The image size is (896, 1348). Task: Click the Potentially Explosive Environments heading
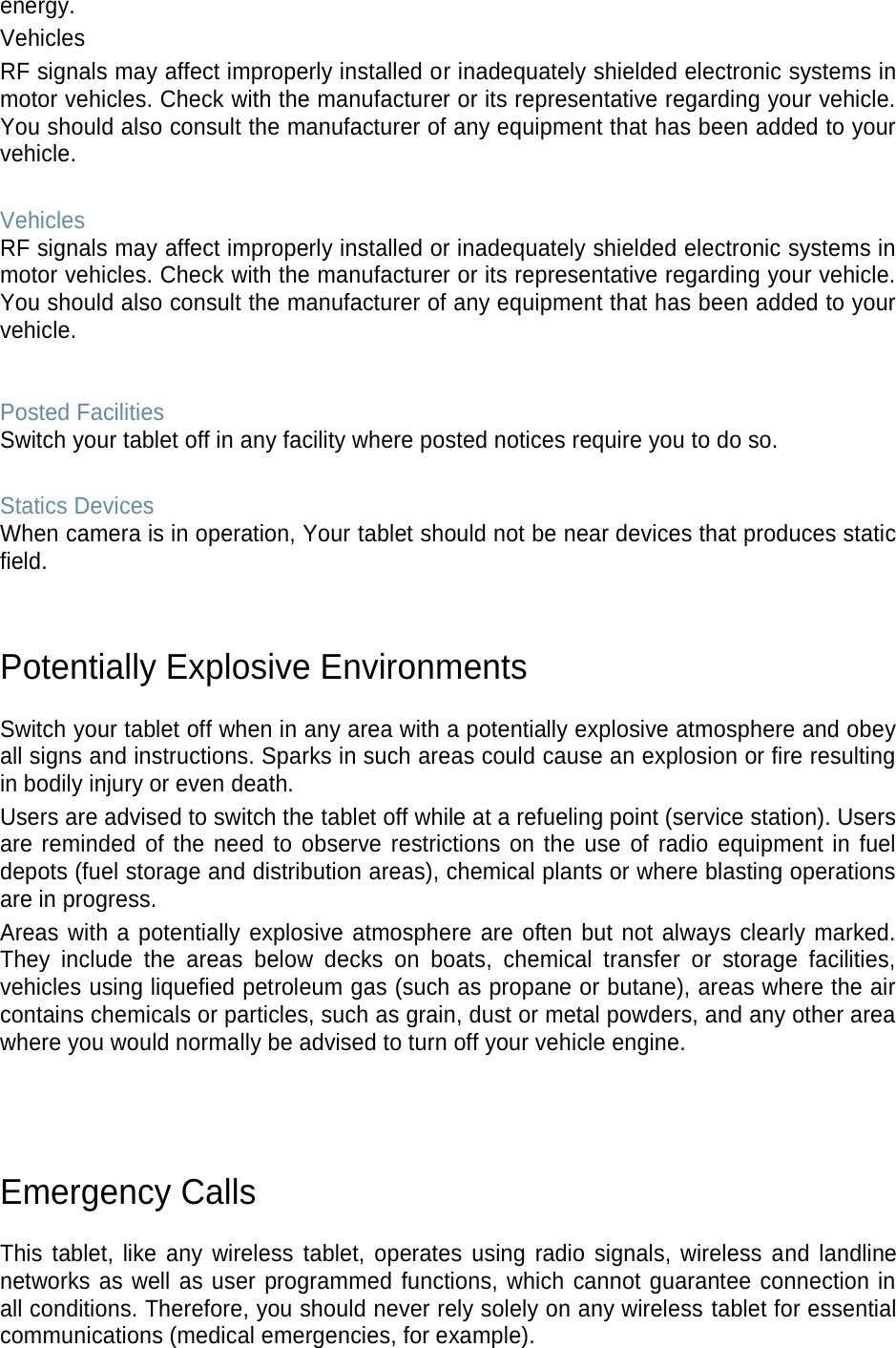click(263, 667)
